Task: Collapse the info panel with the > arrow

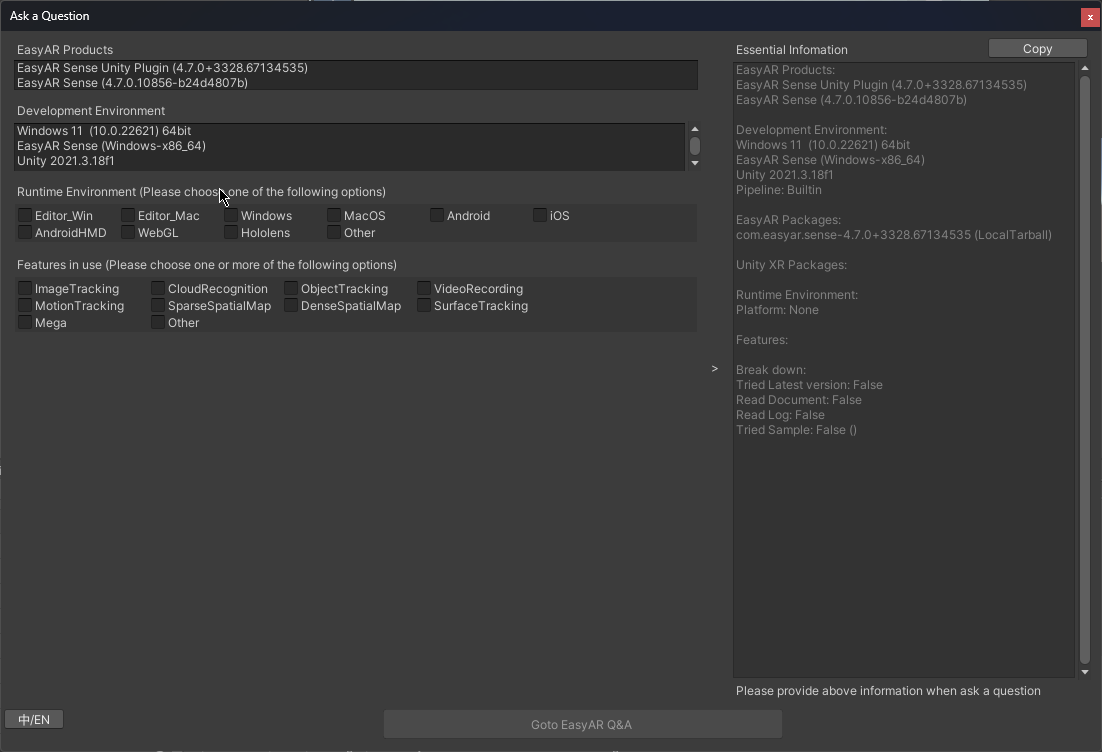Action: click(714, 369)
